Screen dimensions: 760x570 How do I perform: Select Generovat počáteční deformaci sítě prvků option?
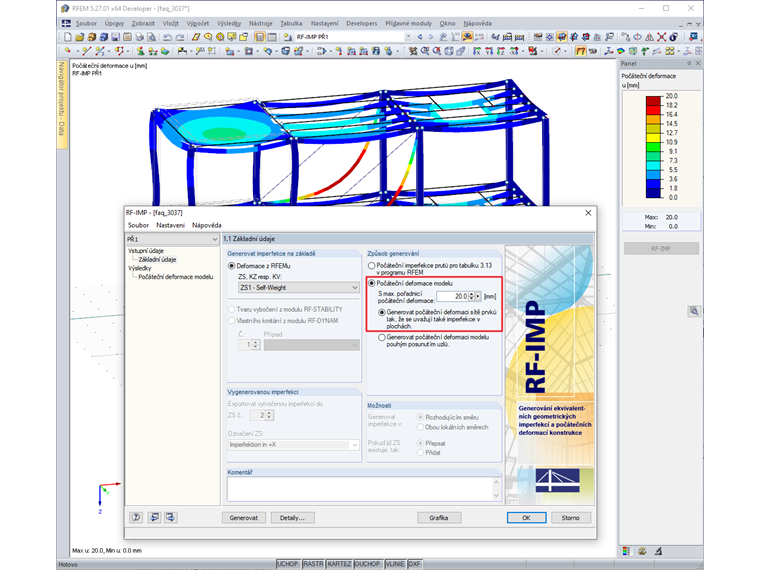(382, 312)
